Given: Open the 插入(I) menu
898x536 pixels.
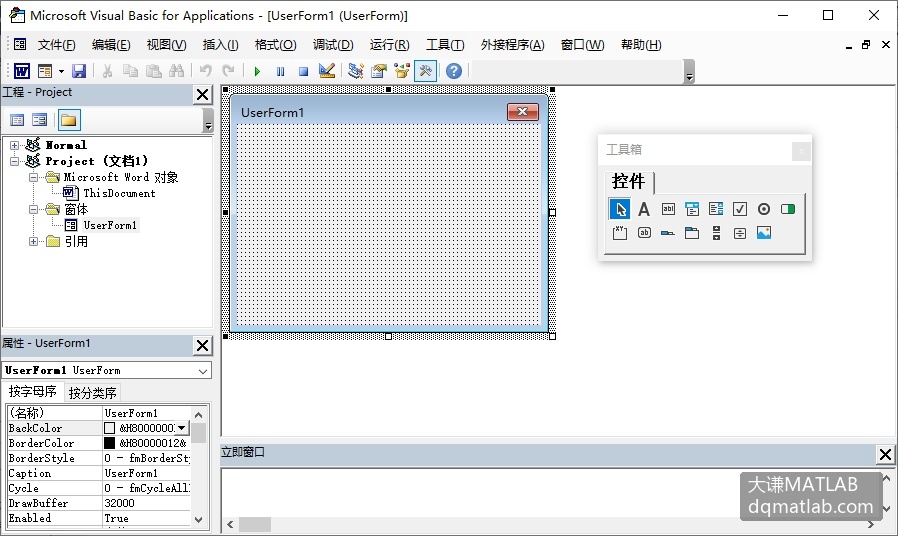Looking at the screenshot, I should pos(220,45).
